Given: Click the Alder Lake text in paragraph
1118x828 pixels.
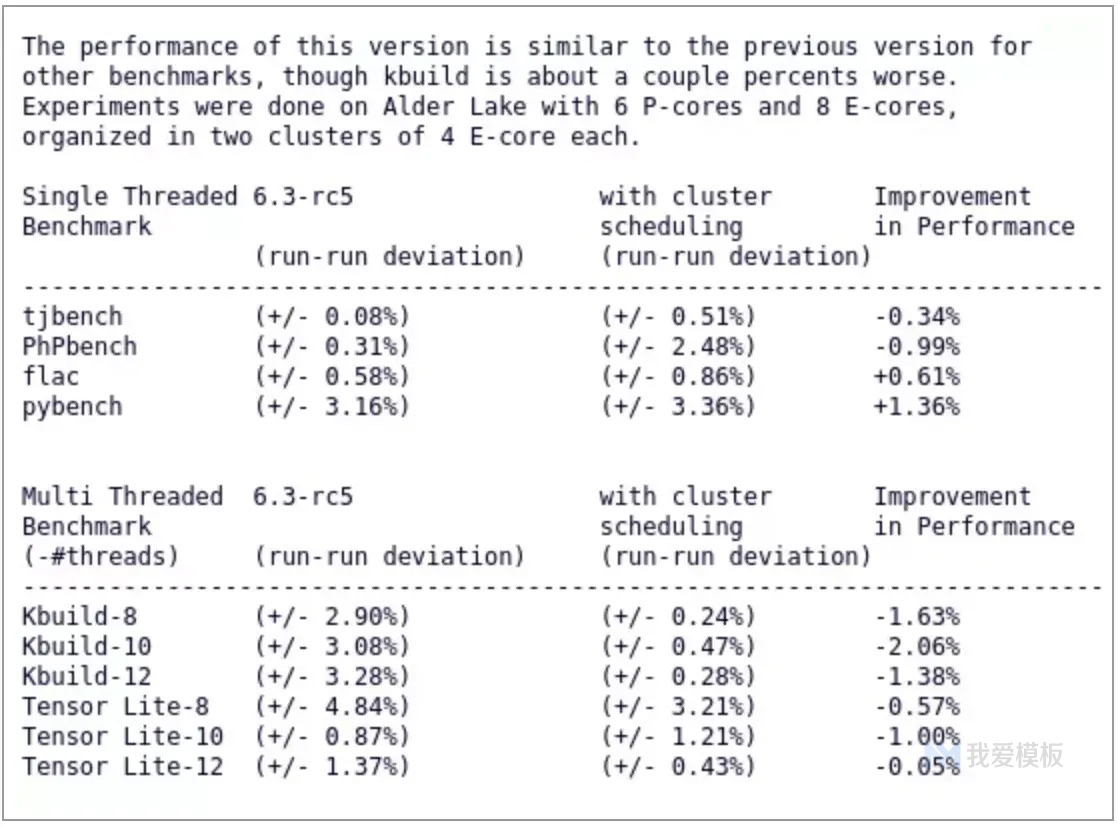Looking at the screenshot, I should click(x=455, y=106).
